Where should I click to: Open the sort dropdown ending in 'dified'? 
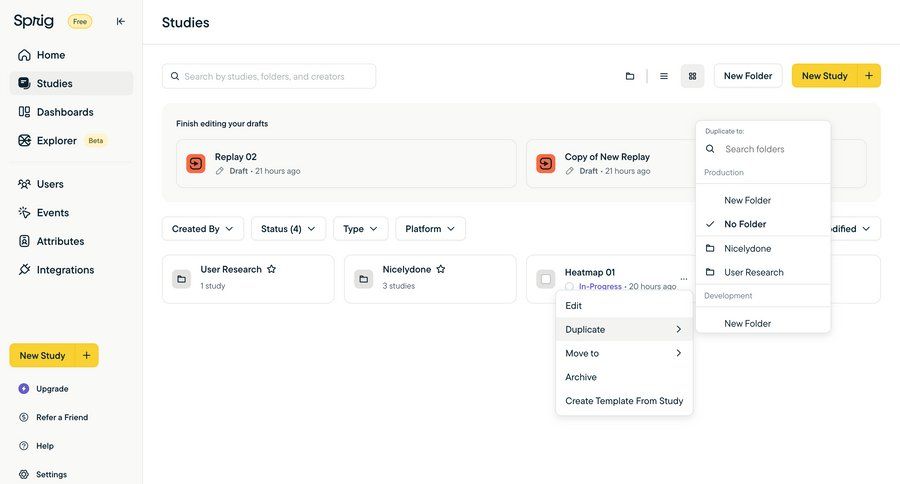click(855, 229)
